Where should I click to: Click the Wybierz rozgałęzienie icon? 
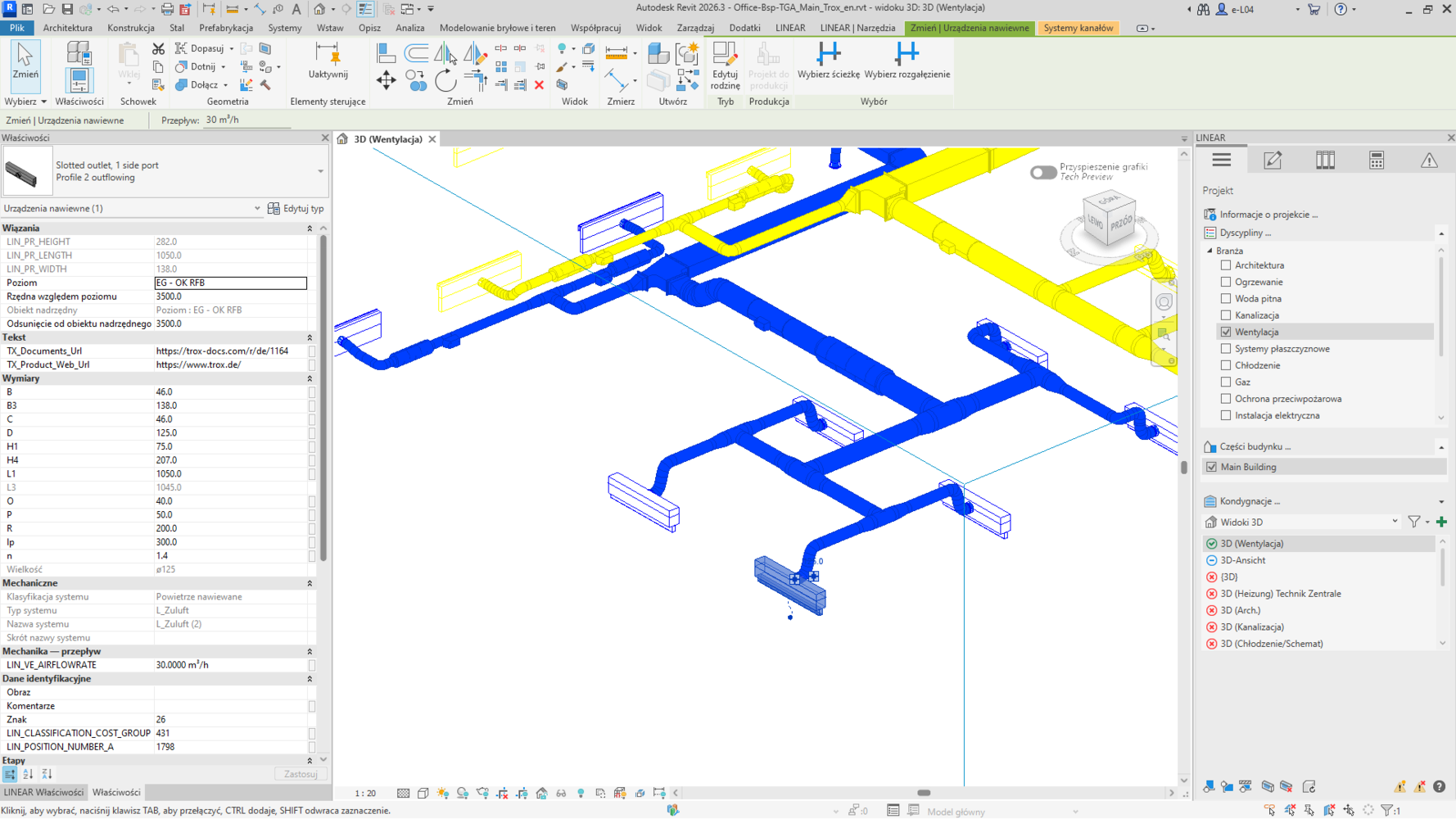click(907, 55)
